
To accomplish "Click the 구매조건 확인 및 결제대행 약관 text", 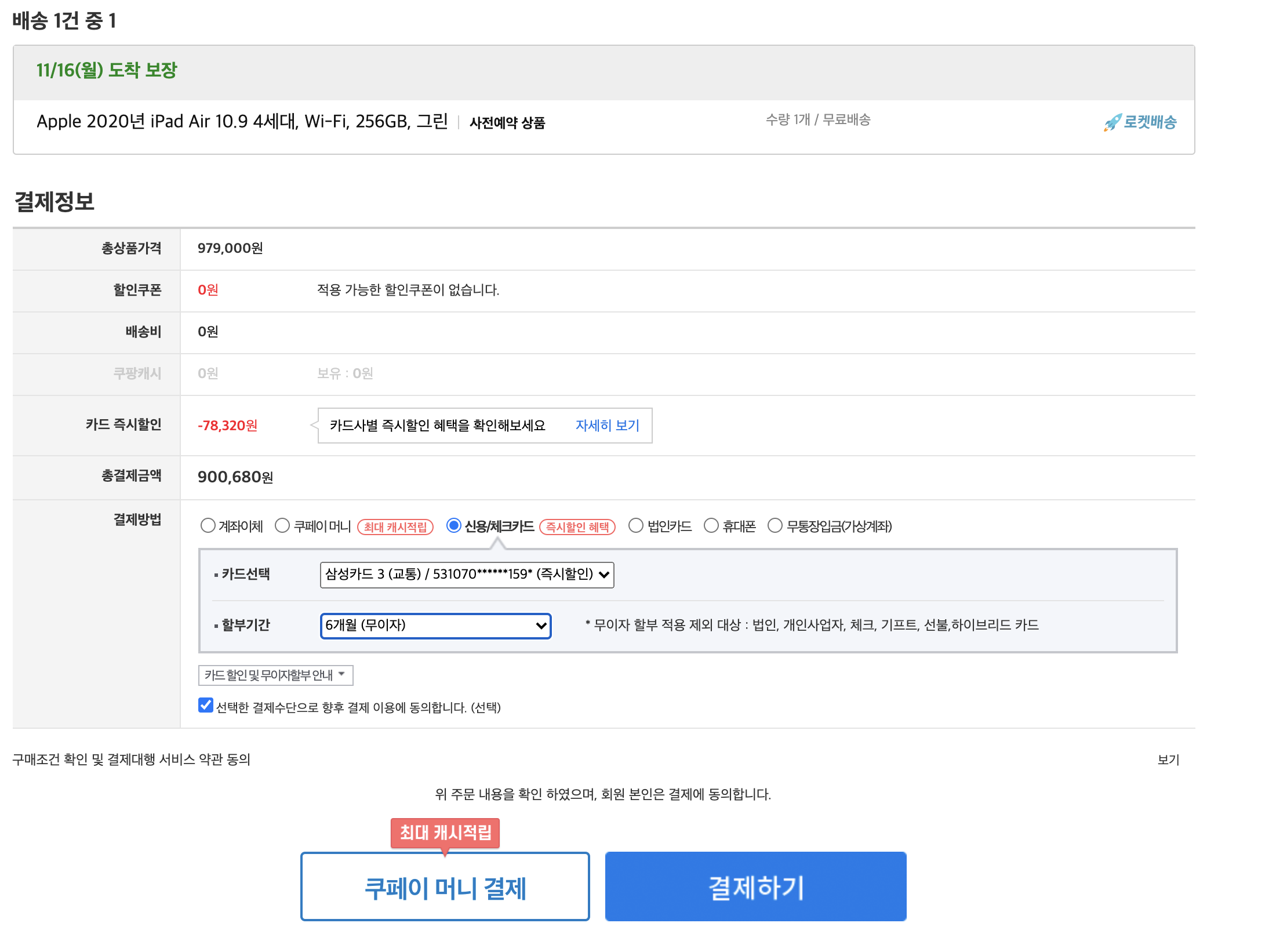I will [x=132, y=760].
